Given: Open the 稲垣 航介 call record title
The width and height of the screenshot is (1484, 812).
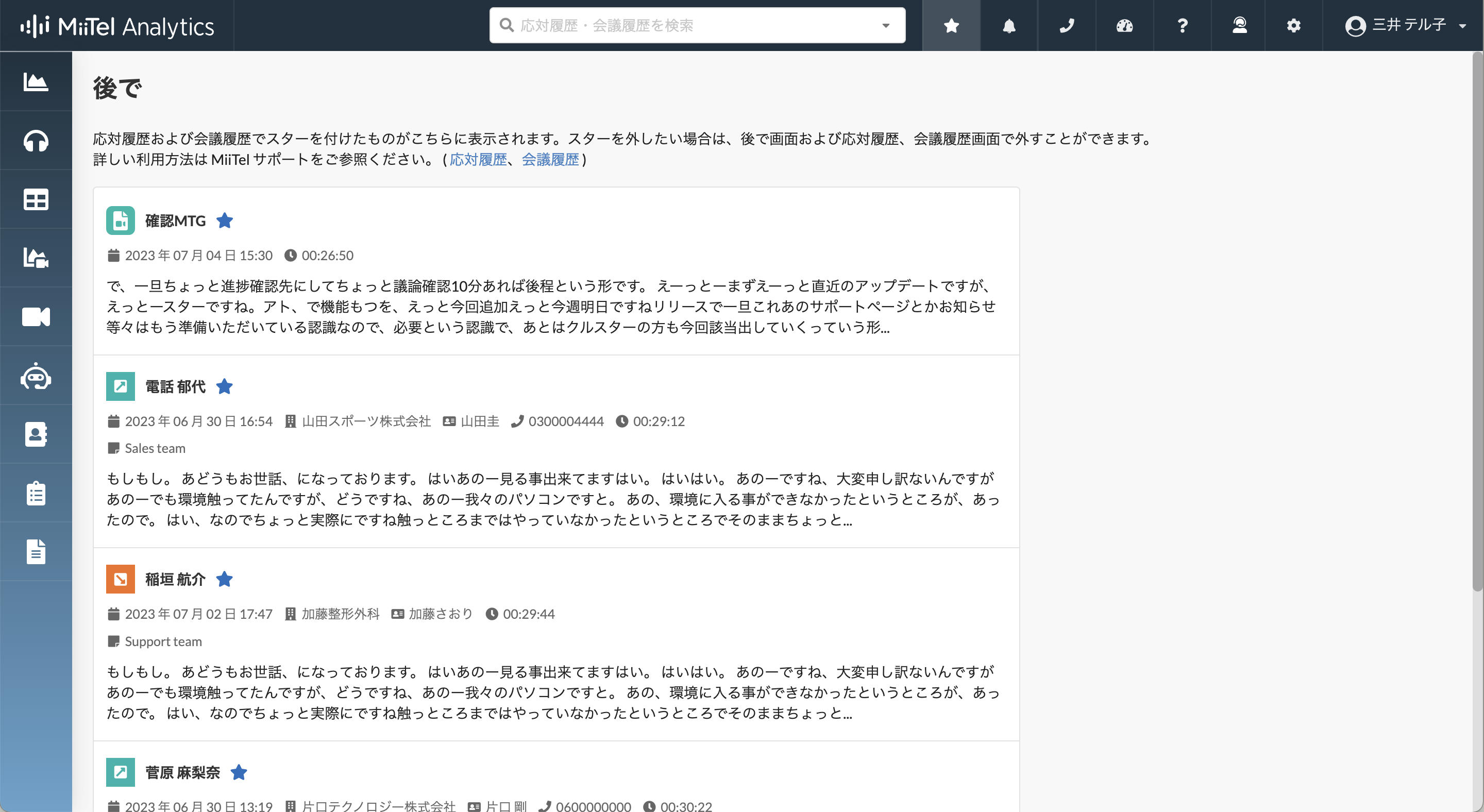Looking at the screenshot, I should (x=176, y=579).
